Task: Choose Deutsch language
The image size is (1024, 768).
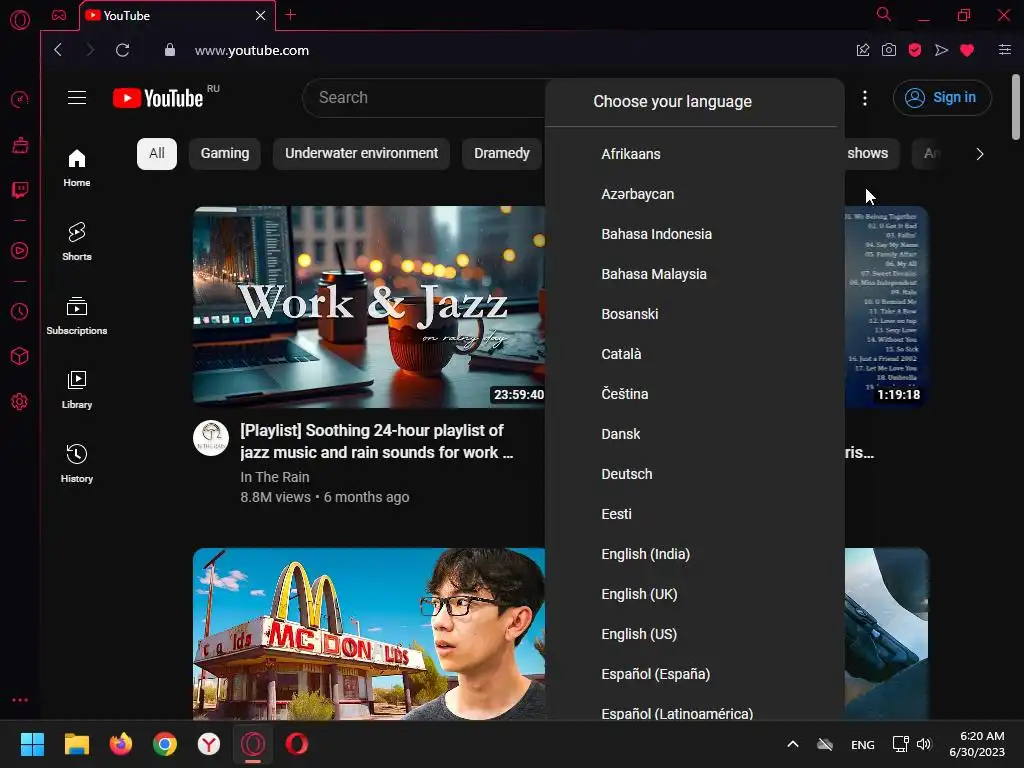Action: coord(695,474)
